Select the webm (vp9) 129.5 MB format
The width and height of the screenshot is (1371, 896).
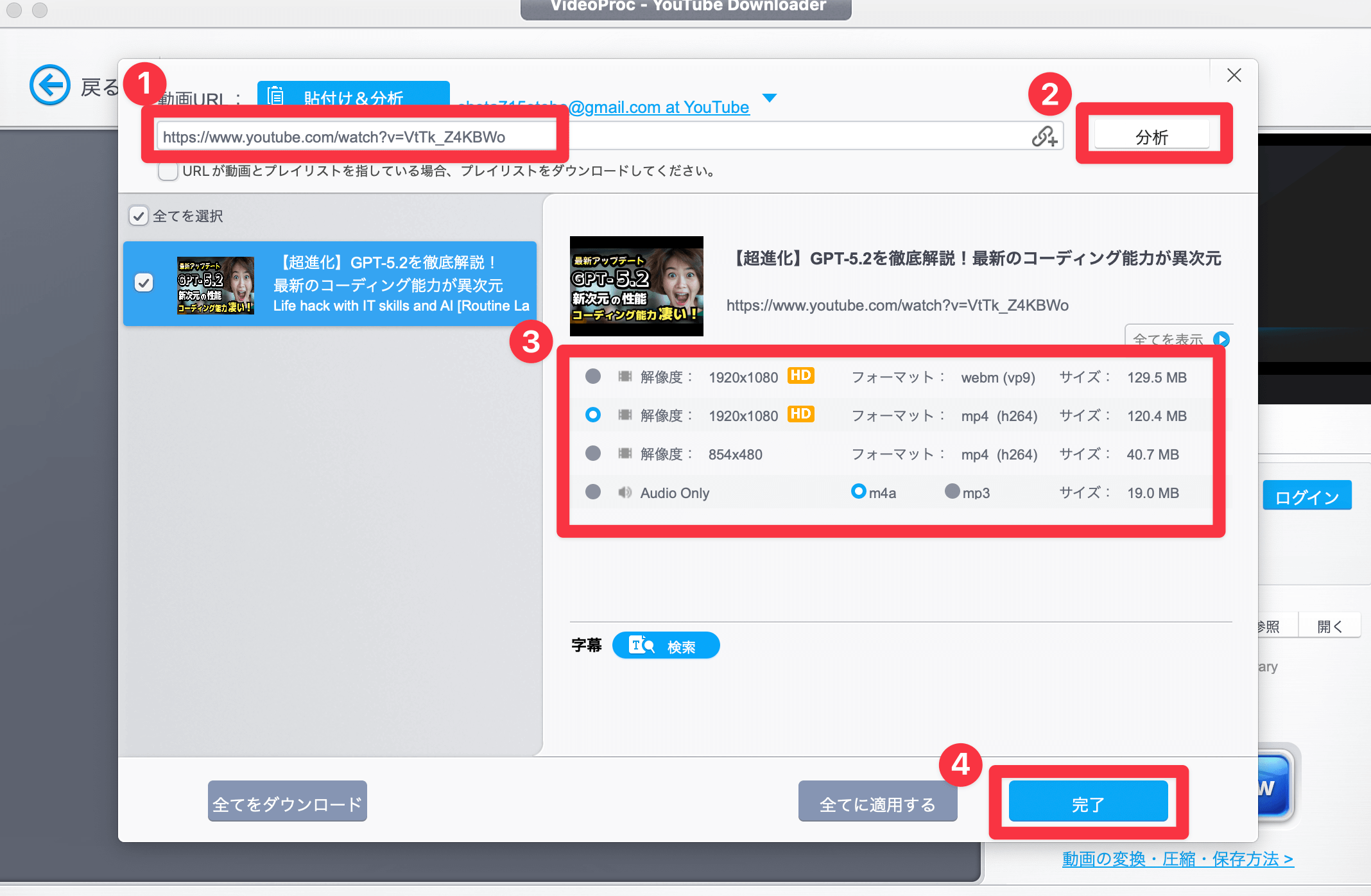(x=592, y=377)
